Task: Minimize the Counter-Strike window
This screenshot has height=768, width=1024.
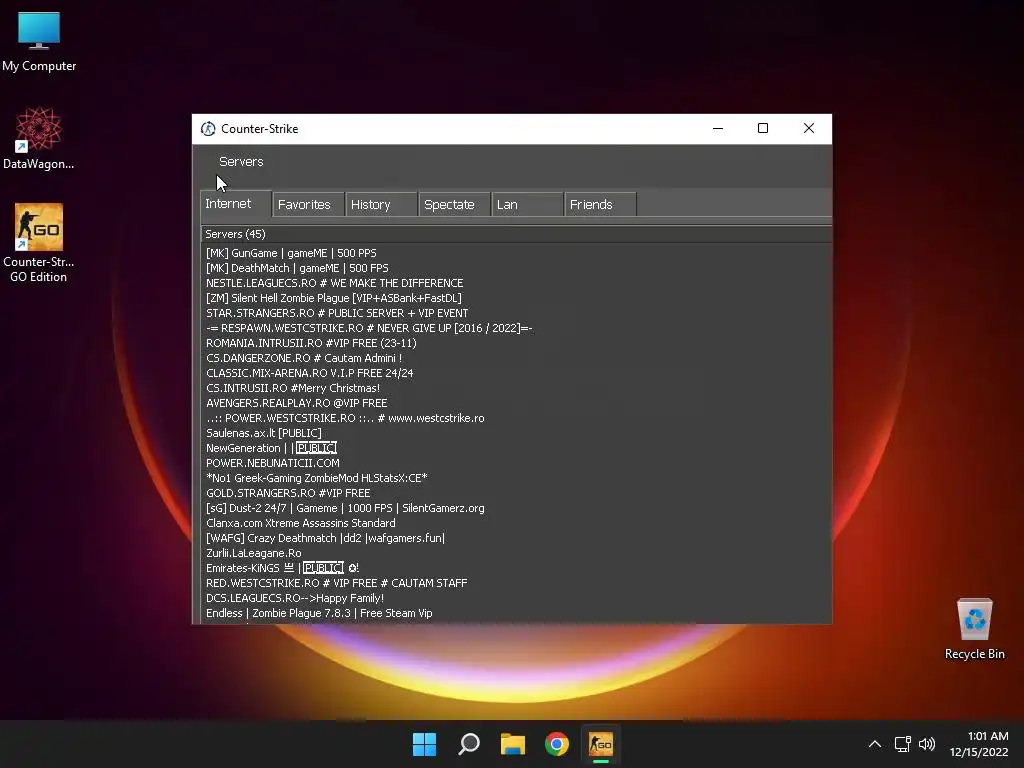Action: tap(718, 129)
